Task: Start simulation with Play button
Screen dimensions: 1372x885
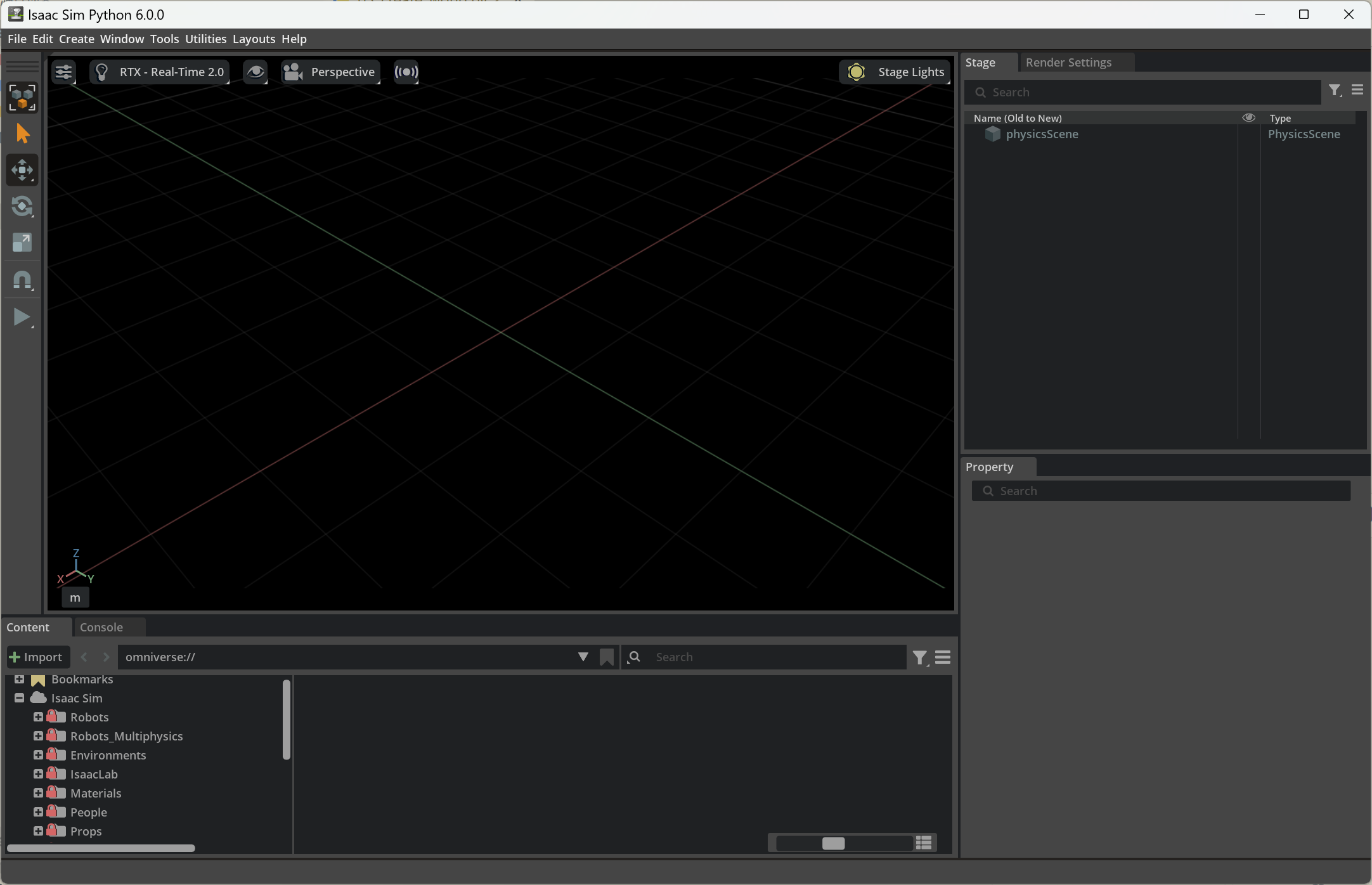Action: click(22, 316)
